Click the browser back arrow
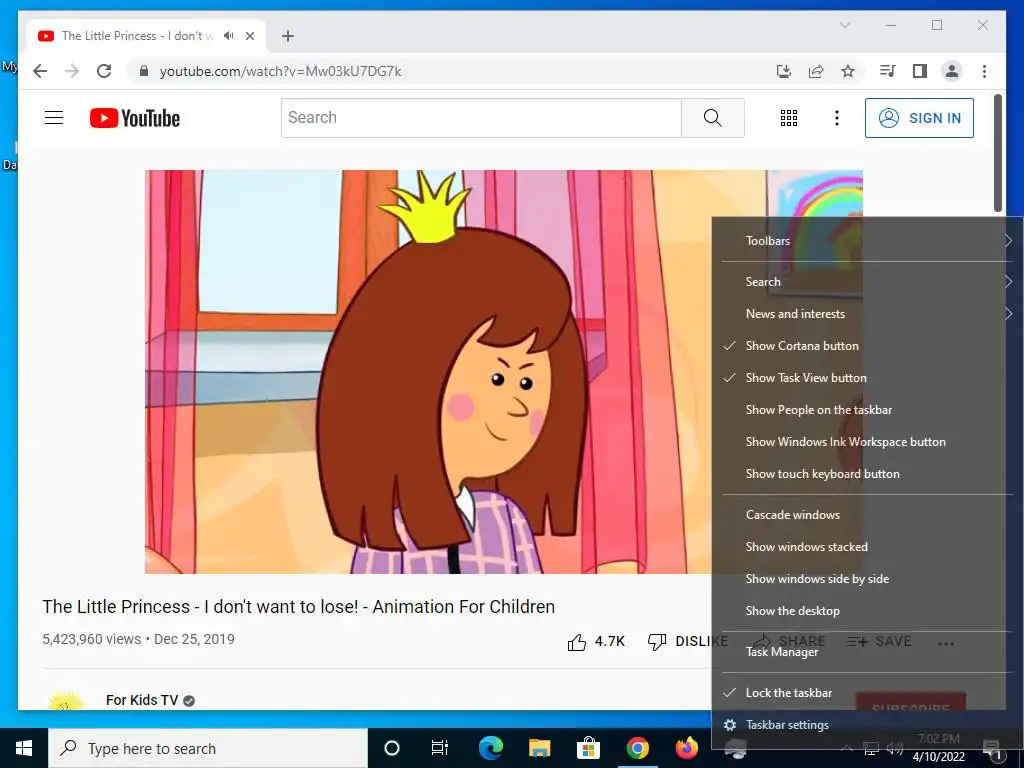The width and height of the screenshot is (1024, 768). click(40, 71)
